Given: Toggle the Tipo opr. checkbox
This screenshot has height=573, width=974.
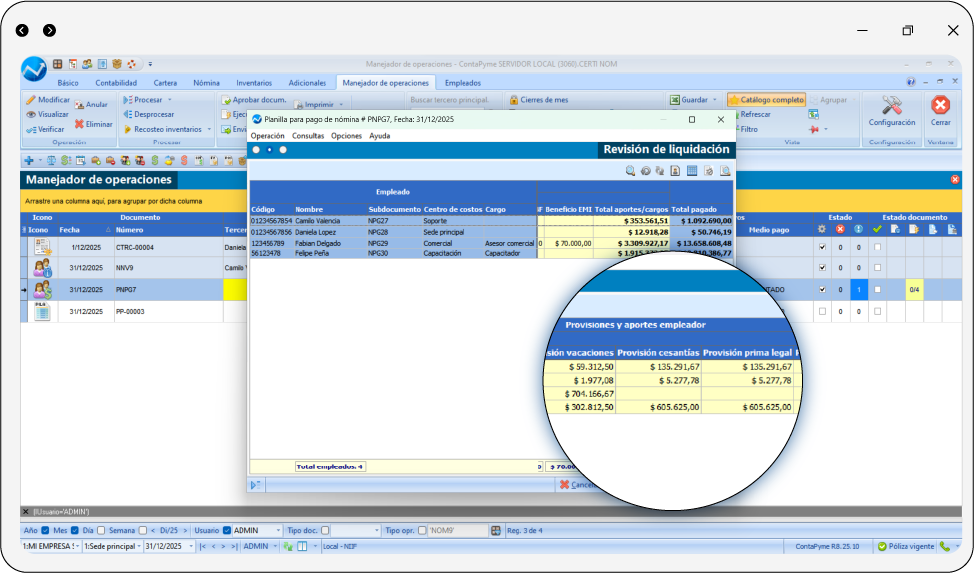Looking at the screenshot, I should pos(422,531).
